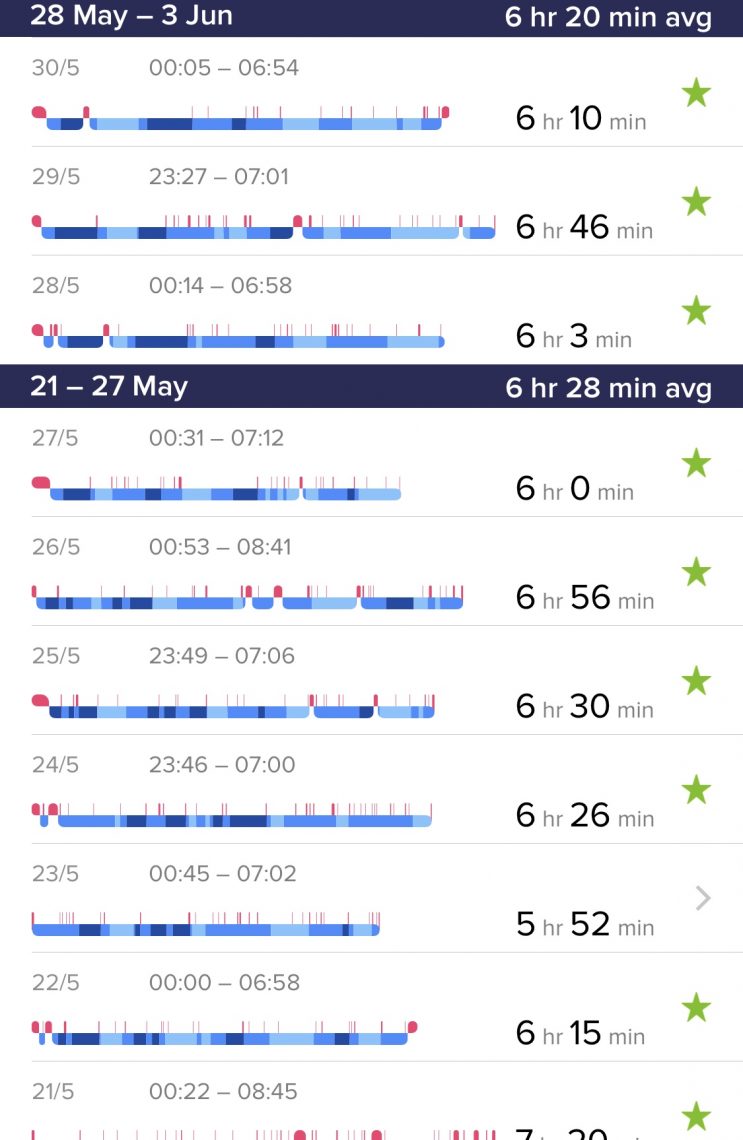Tap the green star for 29/5
Viewport: 743px width, 1140px height.
point(696,202)
